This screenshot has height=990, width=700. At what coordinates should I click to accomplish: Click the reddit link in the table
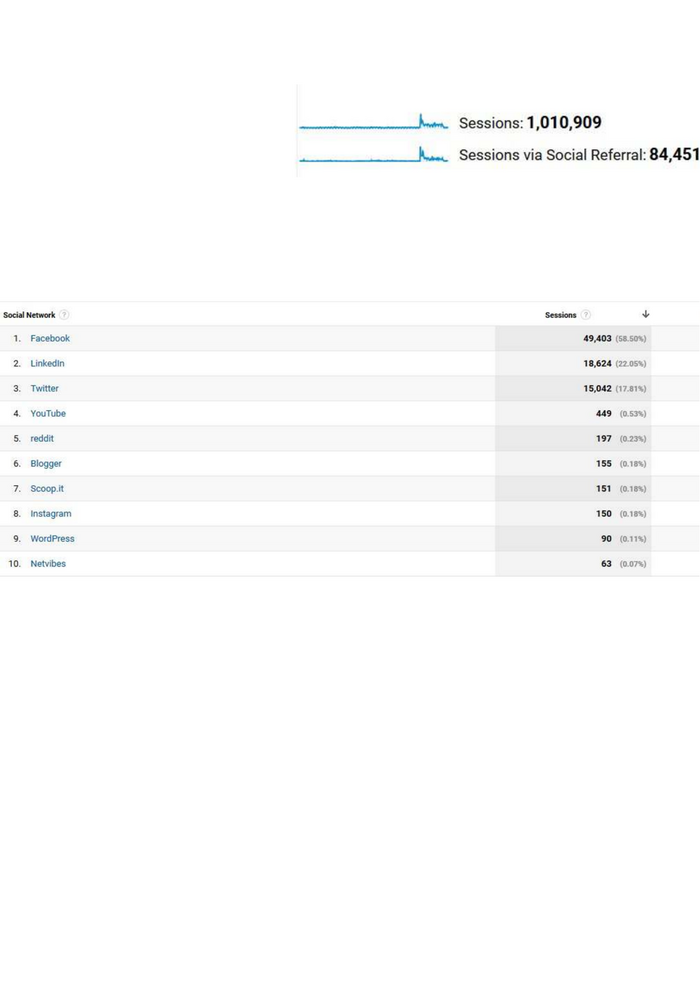[x=42, y=439]
